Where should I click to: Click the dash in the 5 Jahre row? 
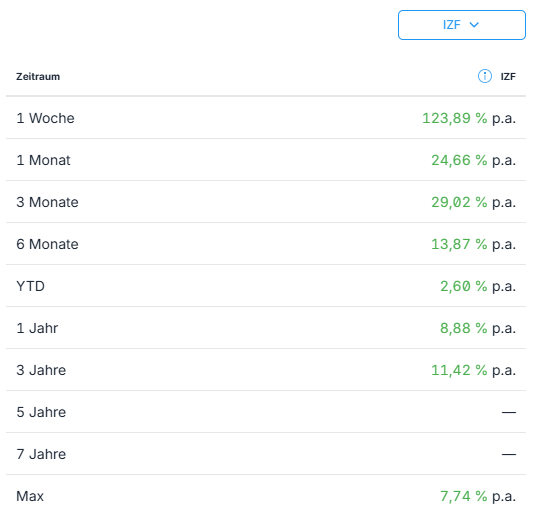[x=509, y=413]
